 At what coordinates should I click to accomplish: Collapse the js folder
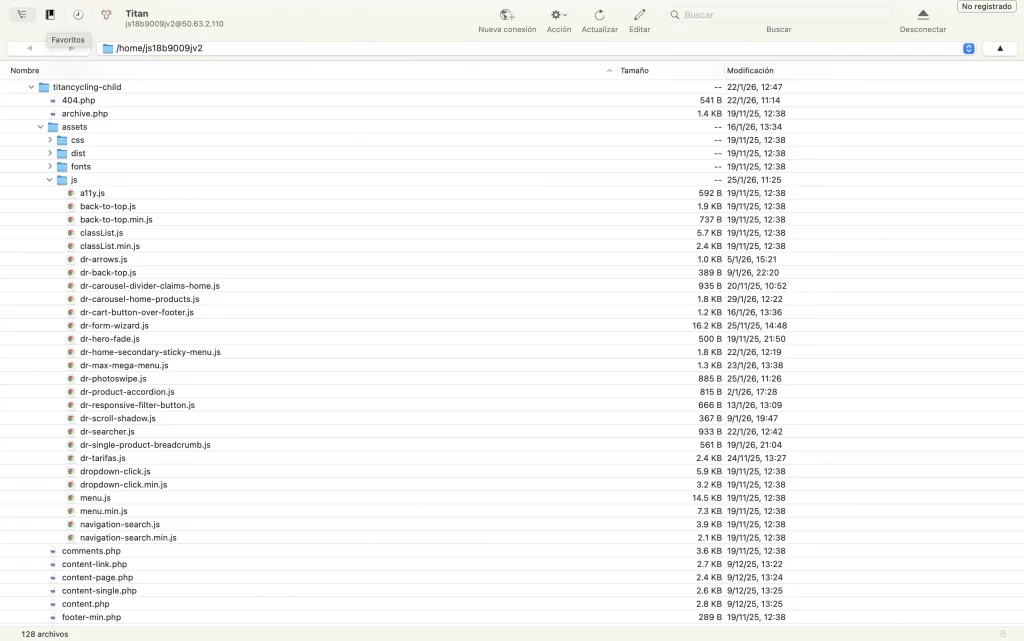click(x=50, y=180)
